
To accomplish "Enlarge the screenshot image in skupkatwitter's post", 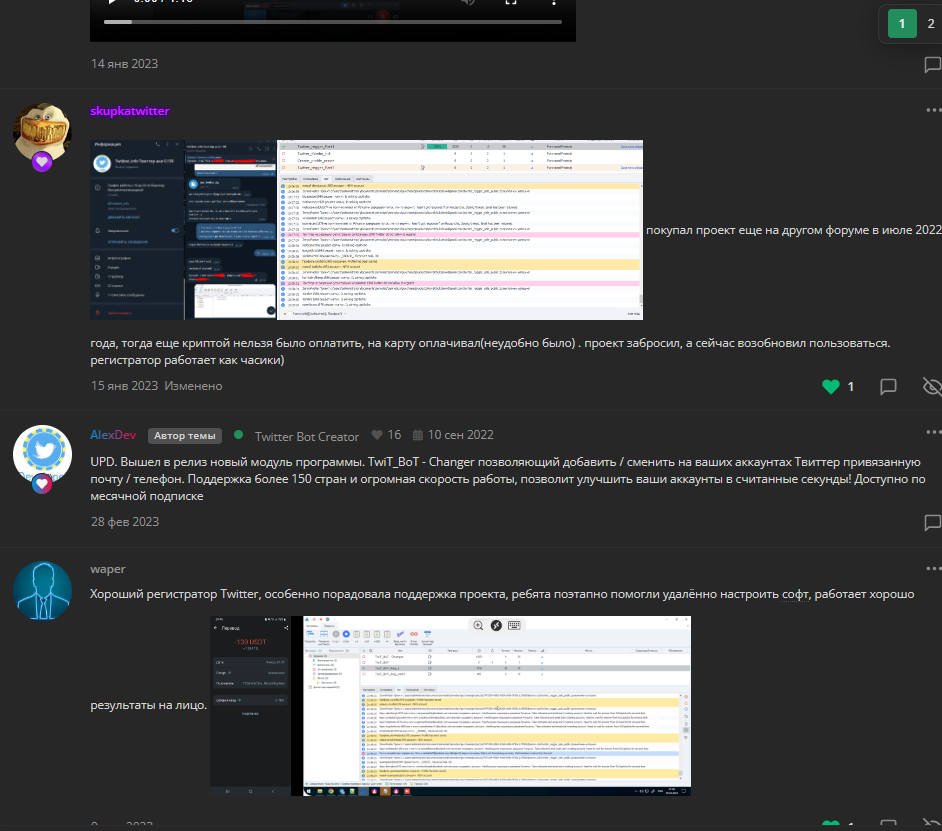I will 366,230.
